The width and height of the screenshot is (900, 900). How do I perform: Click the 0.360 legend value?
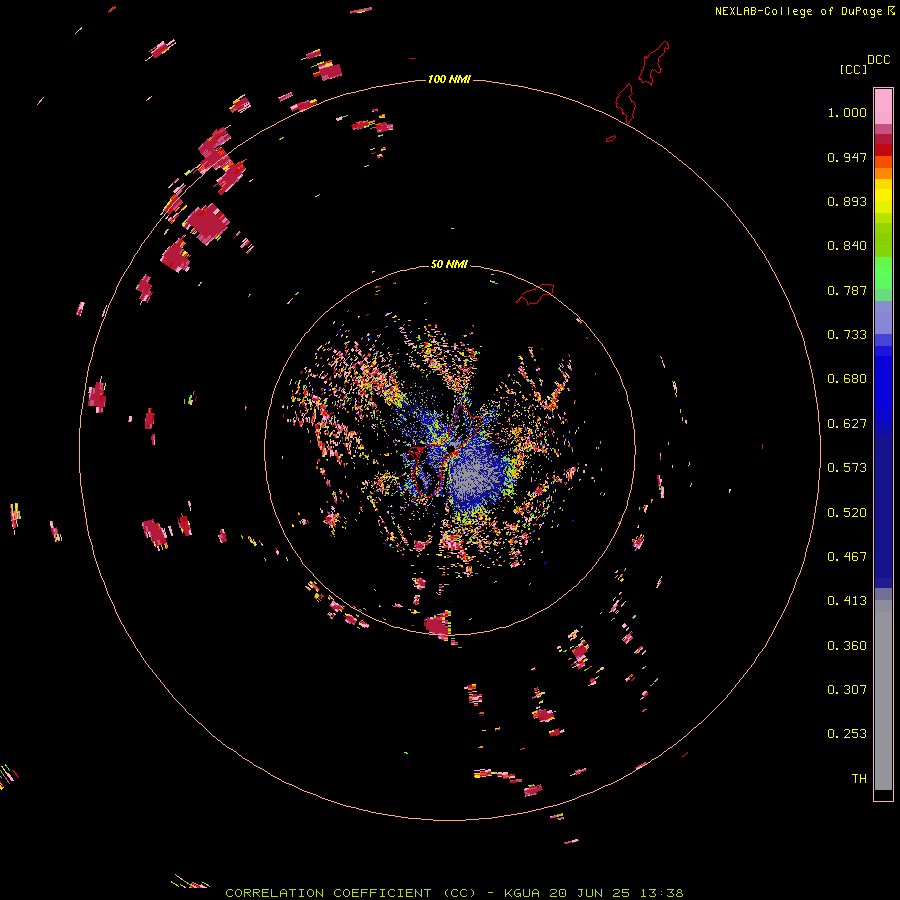point(847,646)
